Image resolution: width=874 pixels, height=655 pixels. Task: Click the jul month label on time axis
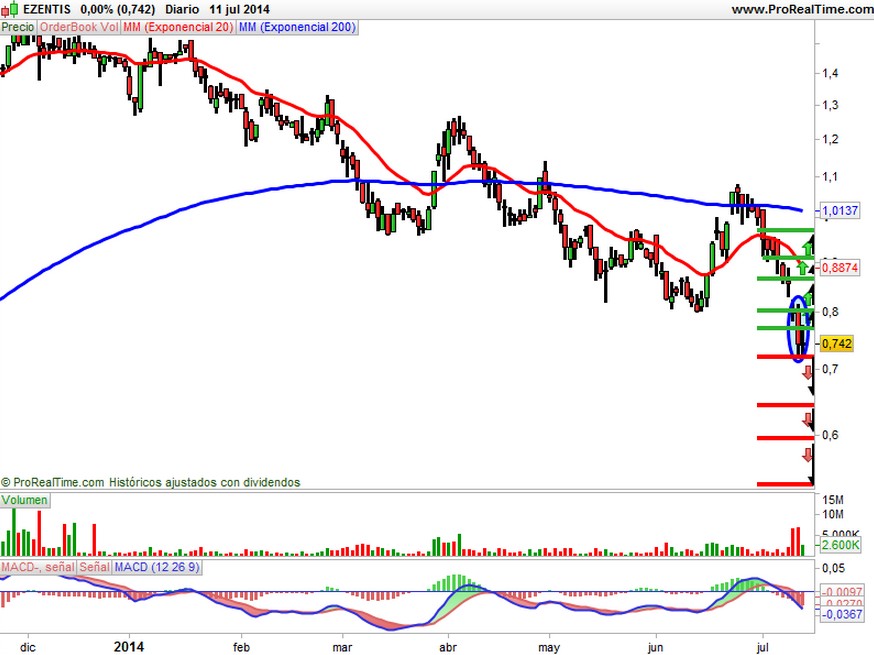click(x=763, y=647)
